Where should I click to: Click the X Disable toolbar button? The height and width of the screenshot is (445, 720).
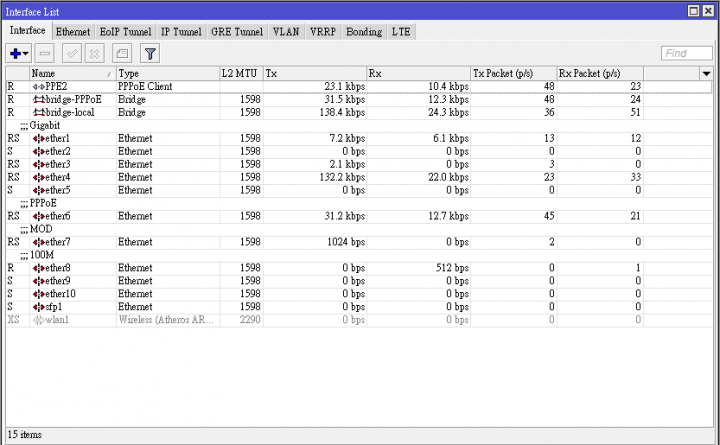click(x=95, y=54)
